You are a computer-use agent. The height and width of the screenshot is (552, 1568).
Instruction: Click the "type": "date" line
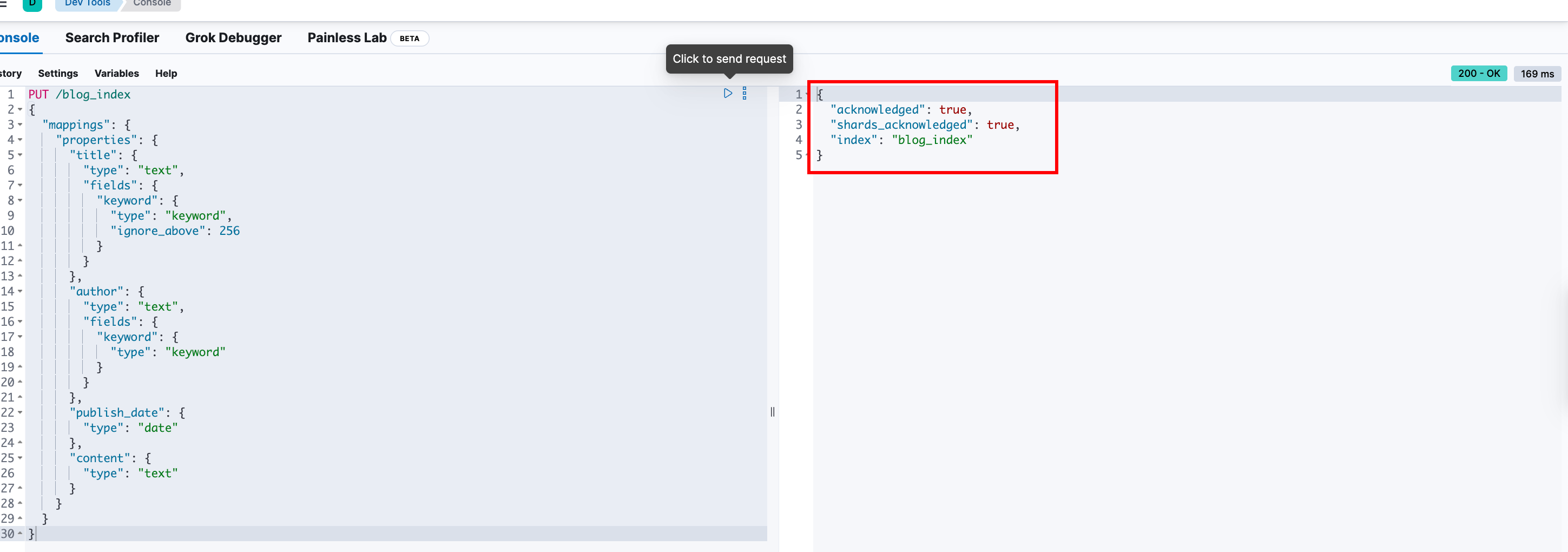point(130,428)
